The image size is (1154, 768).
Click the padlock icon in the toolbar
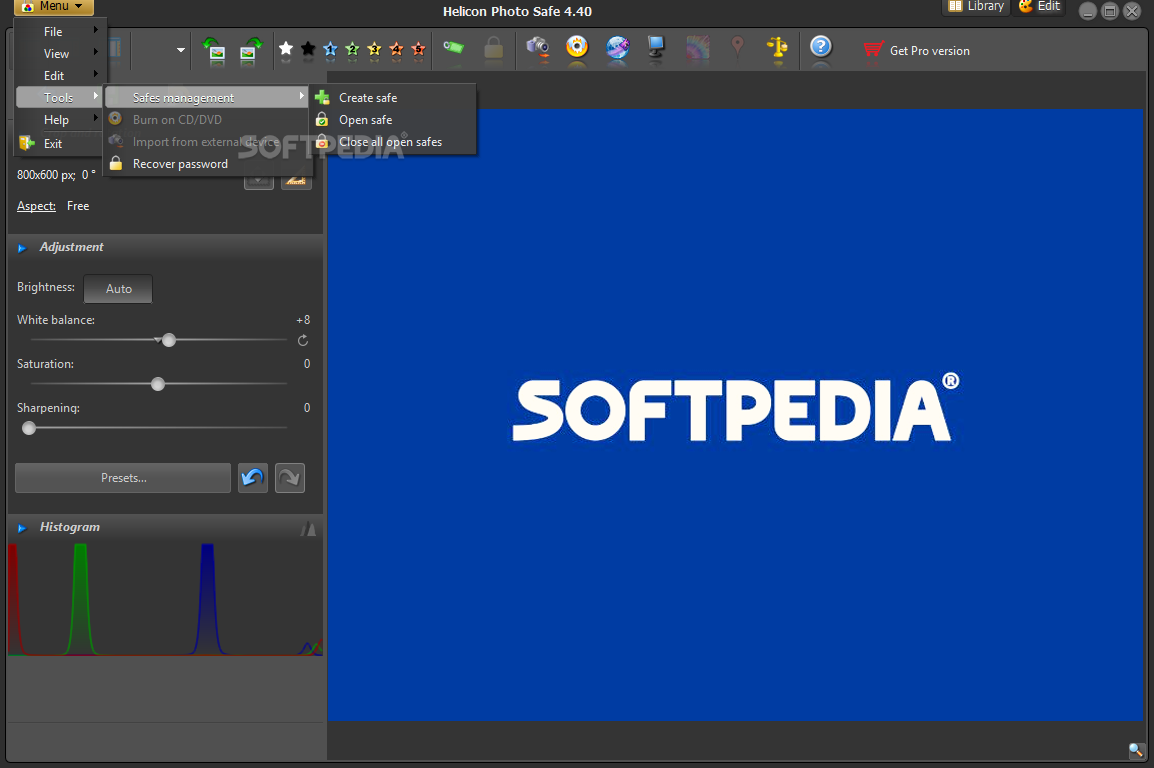click(494, 49)
